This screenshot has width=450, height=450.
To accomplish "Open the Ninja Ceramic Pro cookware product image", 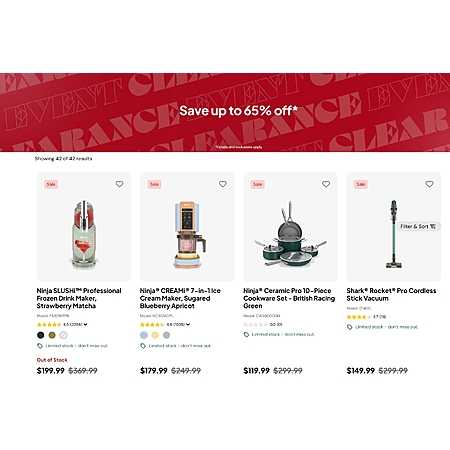I will pyautogui.click(x=290, y=227).
